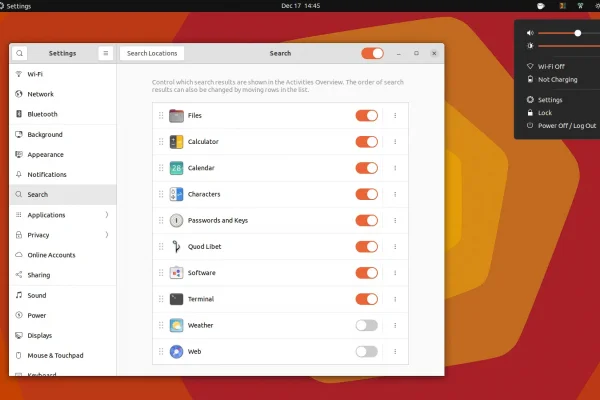The width and height of the screenshot is (600, 400).
Task: Click drag handle beside Terminal row
Action: pyautogui.click(x=161, y=299)
